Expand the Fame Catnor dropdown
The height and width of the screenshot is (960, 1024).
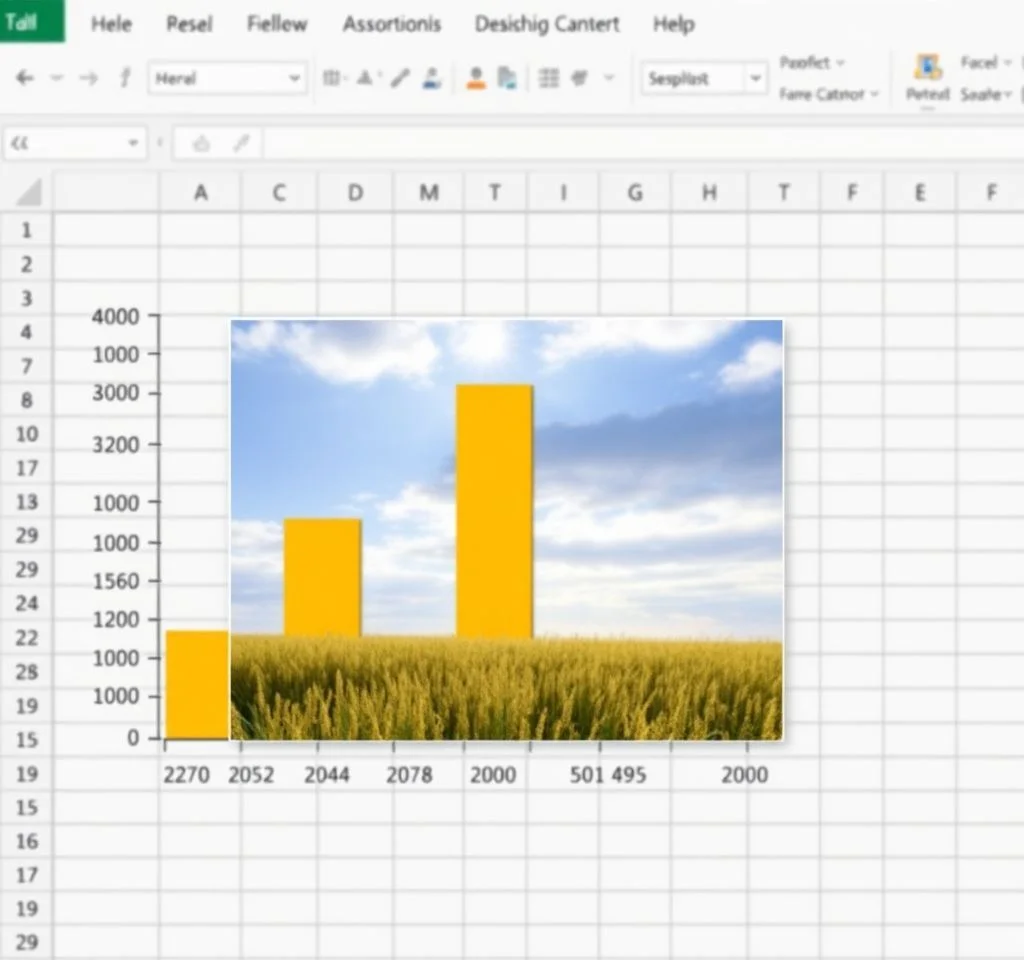874,94
